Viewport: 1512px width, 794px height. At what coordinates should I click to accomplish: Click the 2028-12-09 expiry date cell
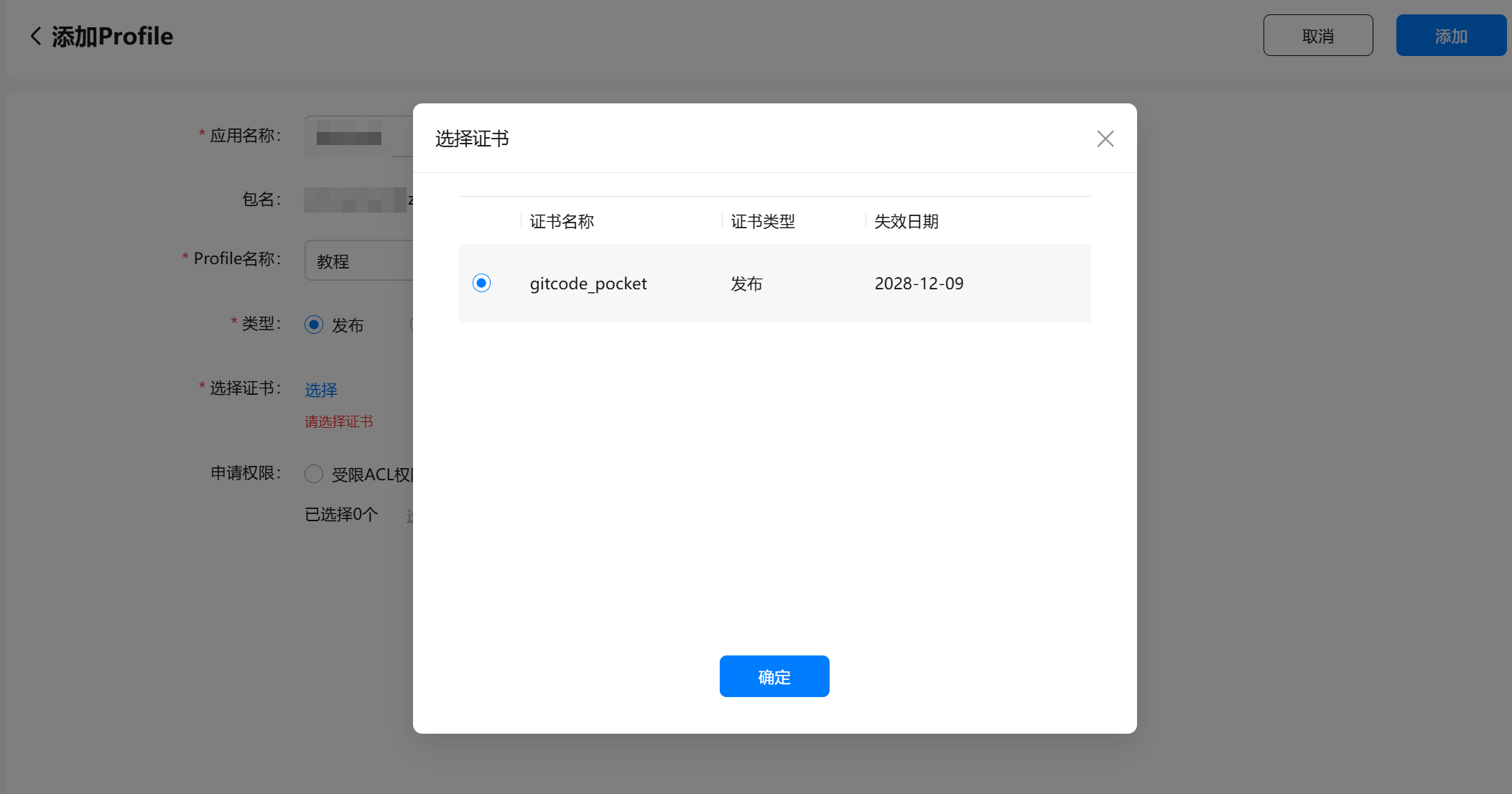919,284
